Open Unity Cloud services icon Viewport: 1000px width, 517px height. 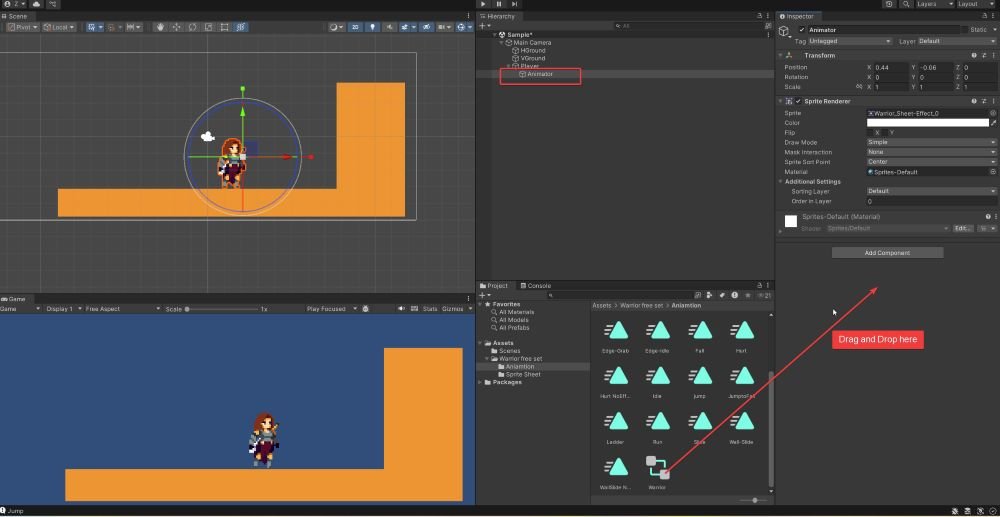36,4
